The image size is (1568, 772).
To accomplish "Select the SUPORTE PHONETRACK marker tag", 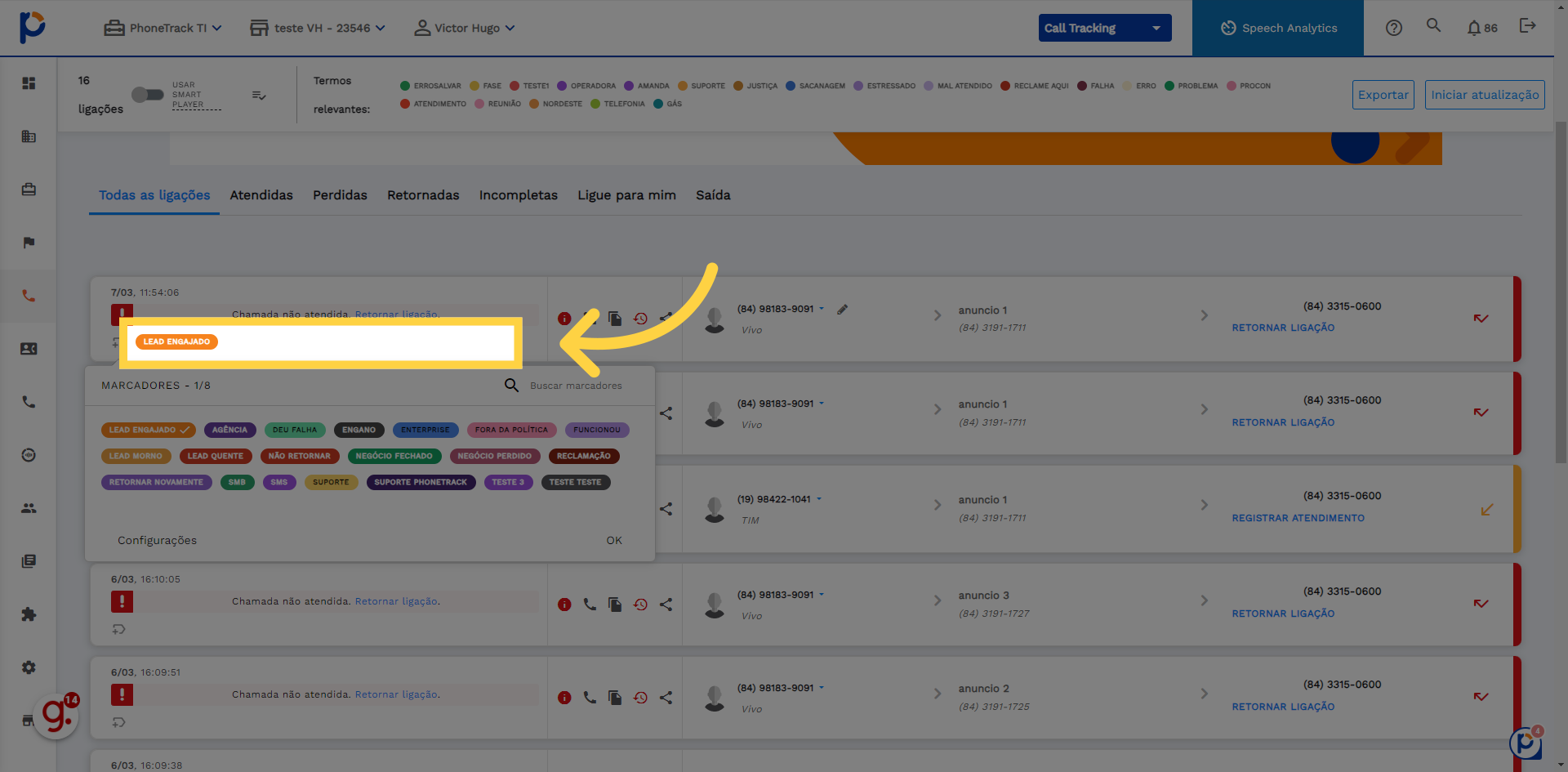I will [x=421, y=482].
